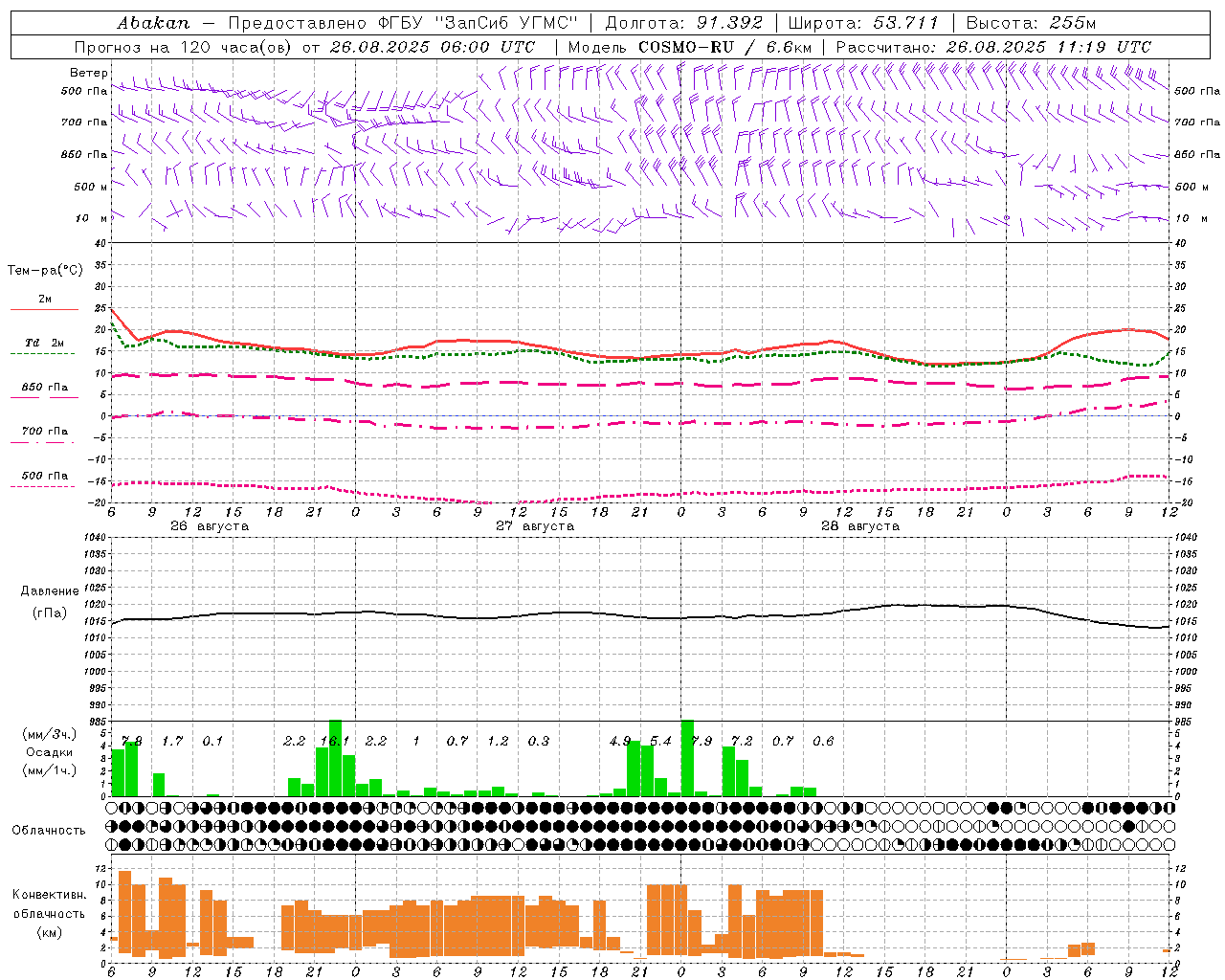Click the "Прогноз на 120 часа(ов)" forecast text
Image resolution: width=1225 pixels, height=980 pixels.
tap(184, 47)
